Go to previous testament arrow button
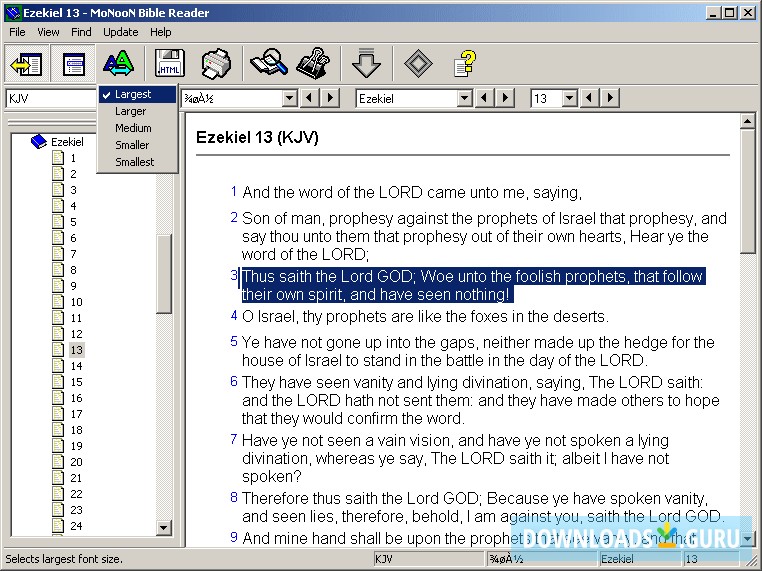 [x=309, y=98]
